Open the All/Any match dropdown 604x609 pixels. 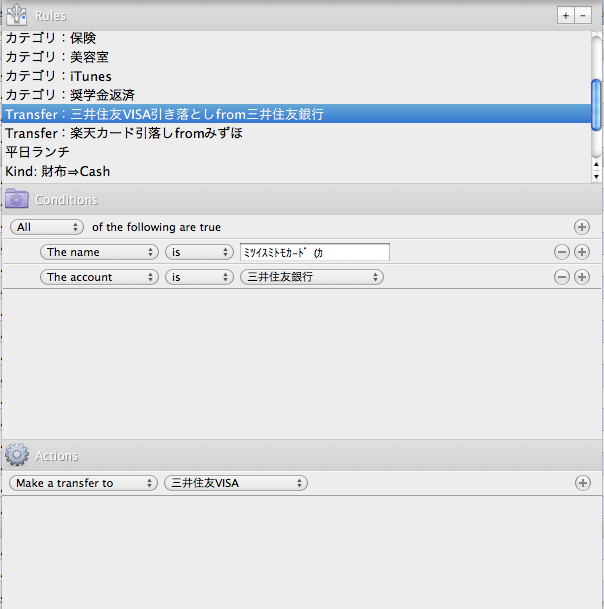coord(47,227)
